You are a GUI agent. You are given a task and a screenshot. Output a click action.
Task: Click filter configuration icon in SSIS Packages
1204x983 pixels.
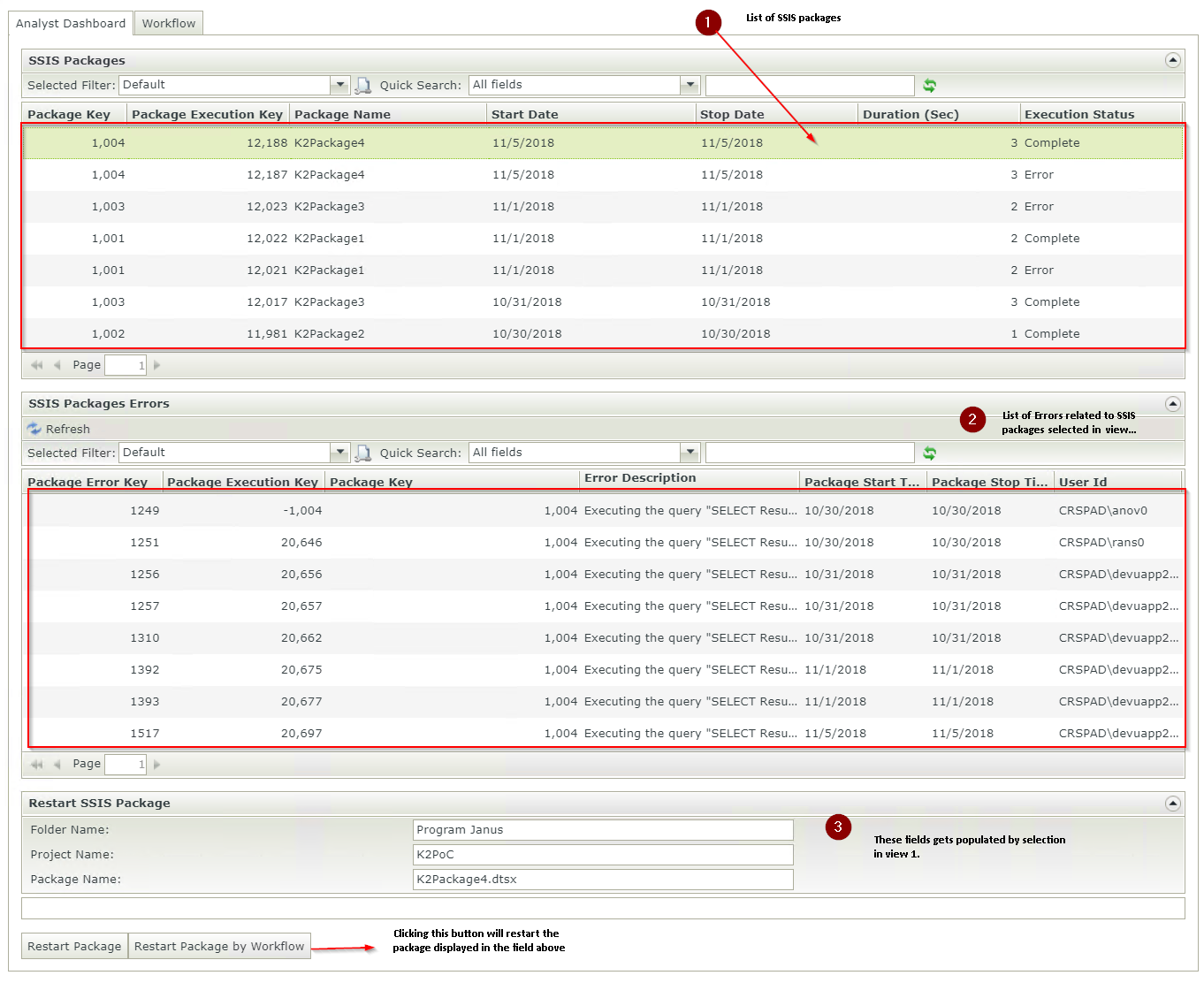pos(362,85)
